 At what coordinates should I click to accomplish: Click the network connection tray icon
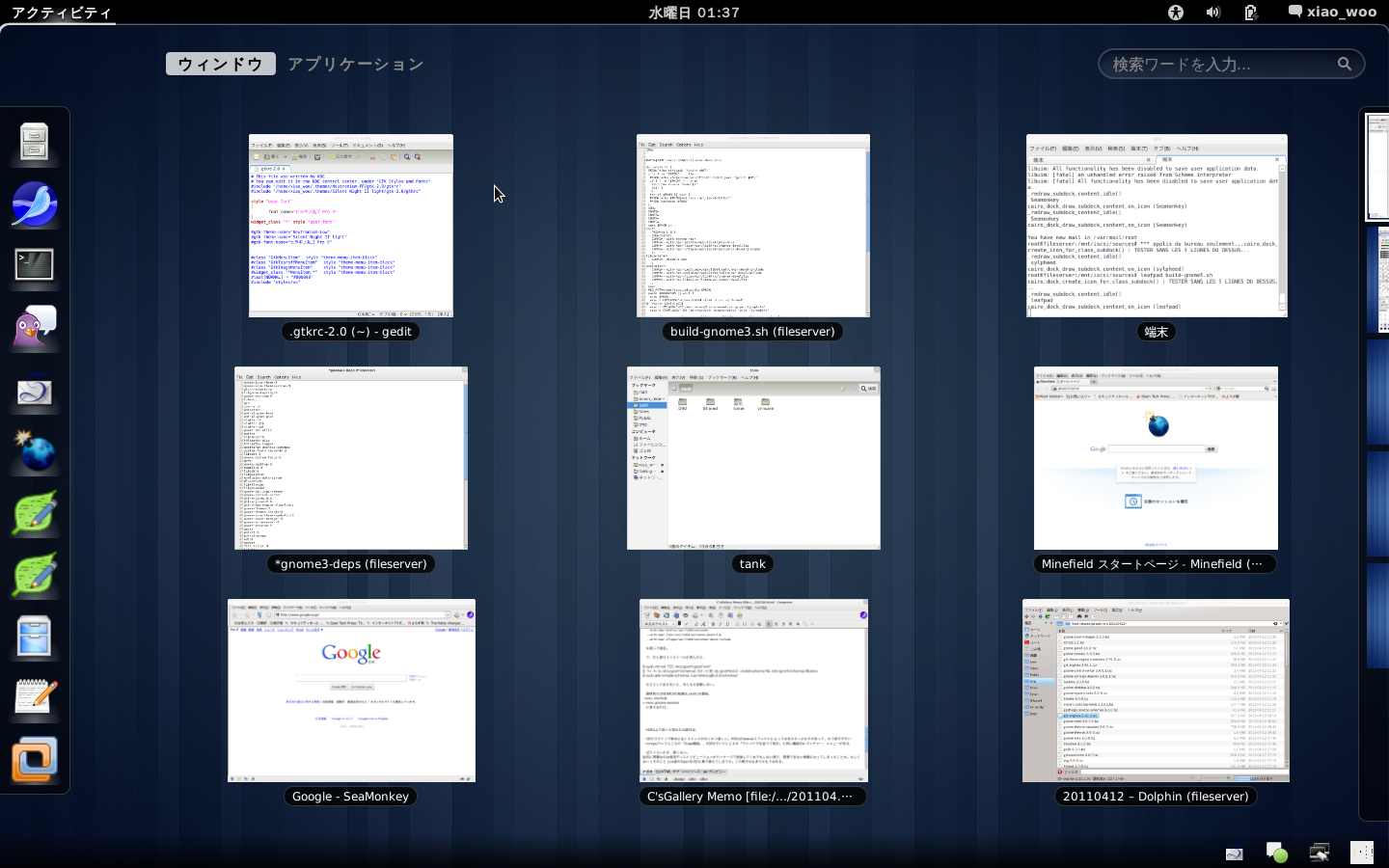[1319, 852]
